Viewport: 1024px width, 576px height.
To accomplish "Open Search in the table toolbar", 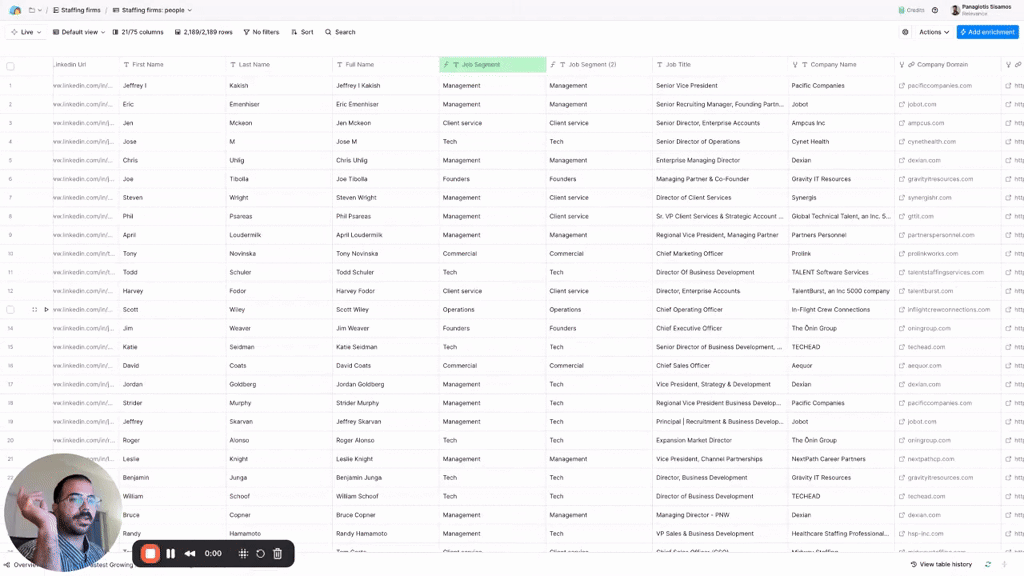I will point(340,32).
